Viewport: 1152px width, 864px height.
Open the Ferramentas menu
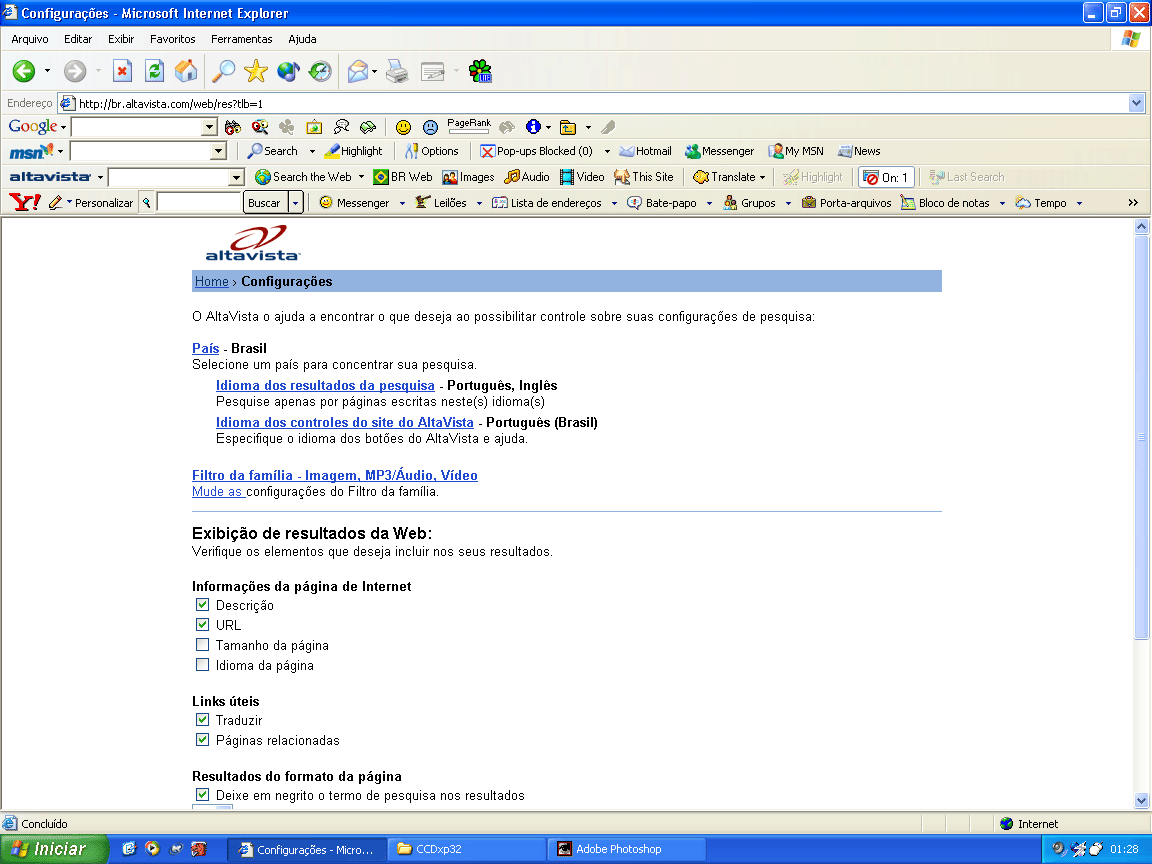[x=242, y=39]
